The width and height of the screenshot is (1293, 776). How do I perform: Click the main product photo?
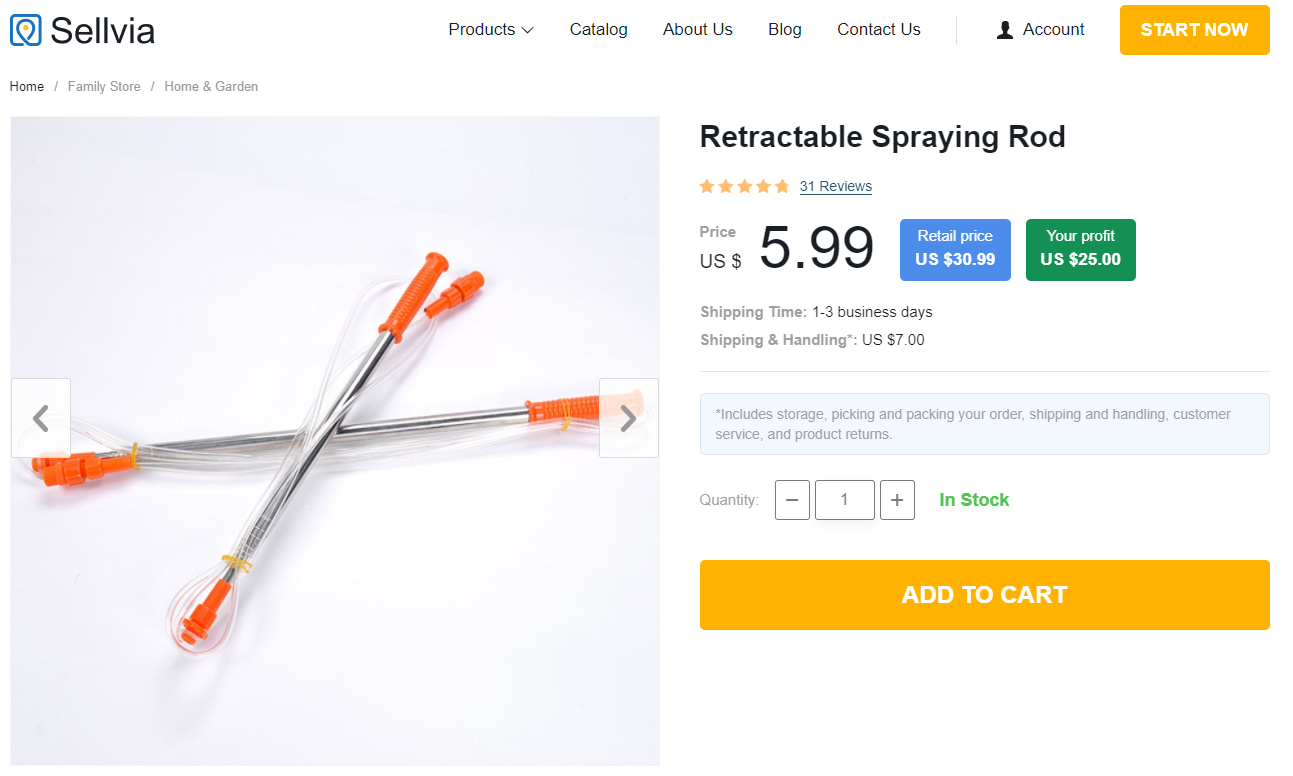[x=335, y=560]
